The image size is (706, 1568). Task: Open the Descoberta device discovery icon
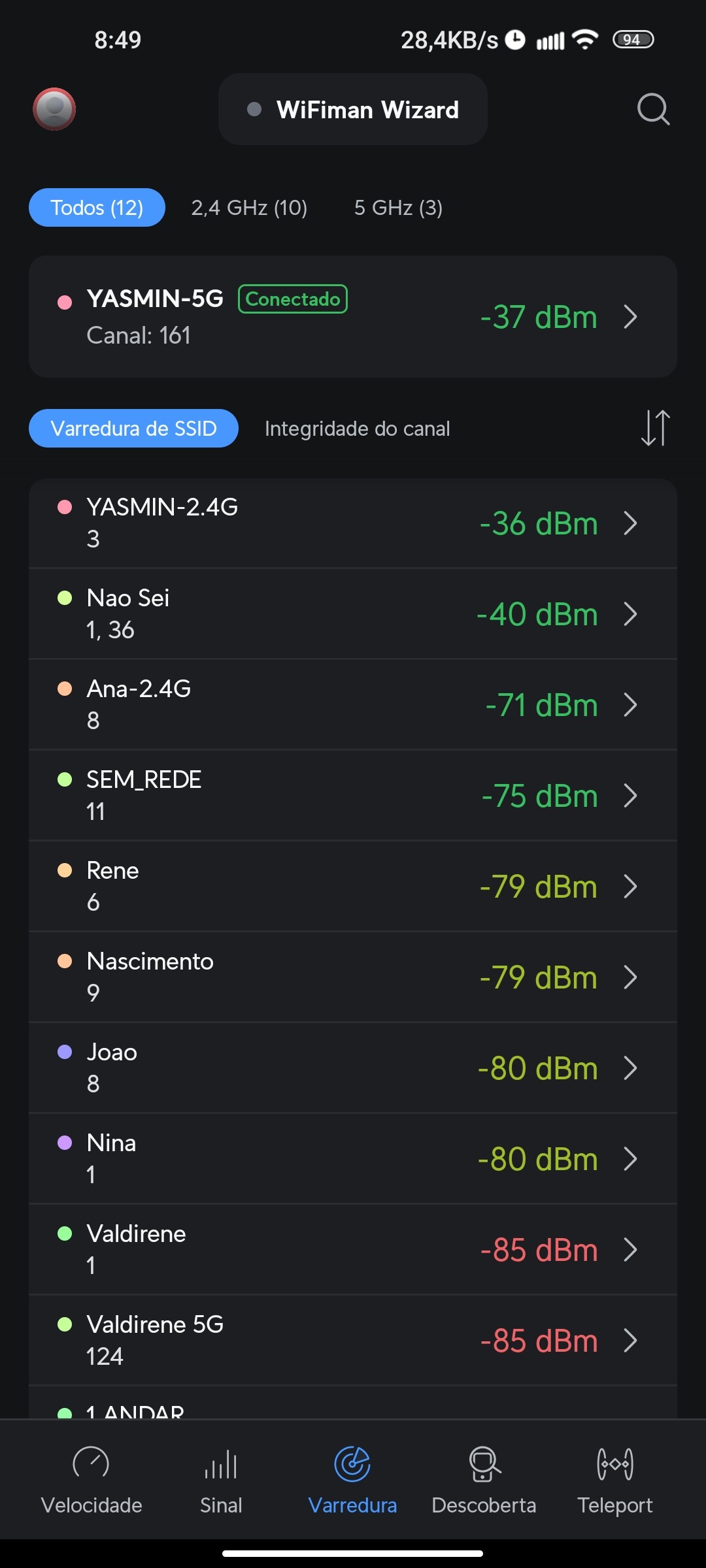click(484, 1463)
